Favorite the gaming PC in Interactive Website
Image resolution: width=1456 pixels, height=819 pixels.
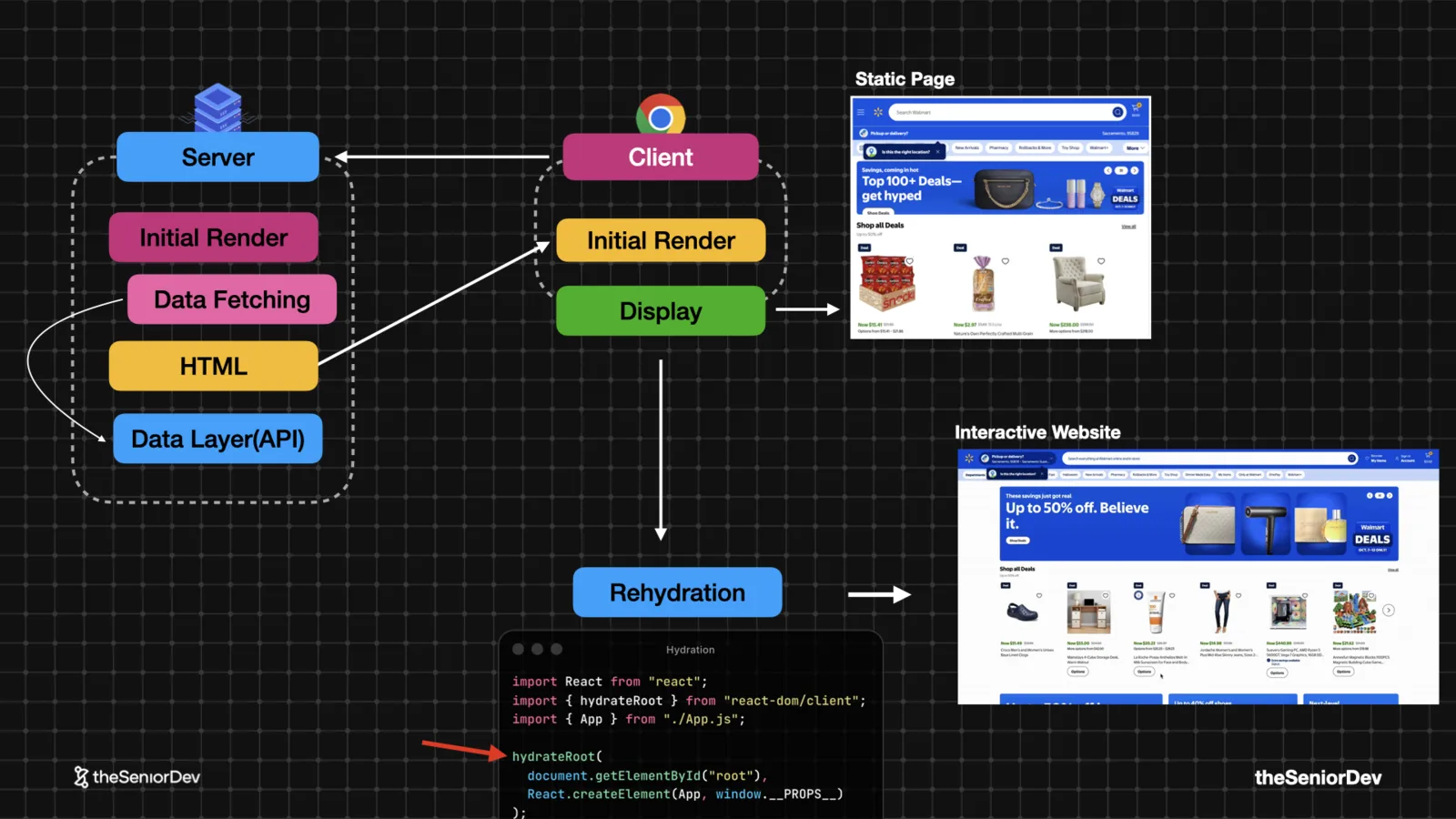point(1305,595)
